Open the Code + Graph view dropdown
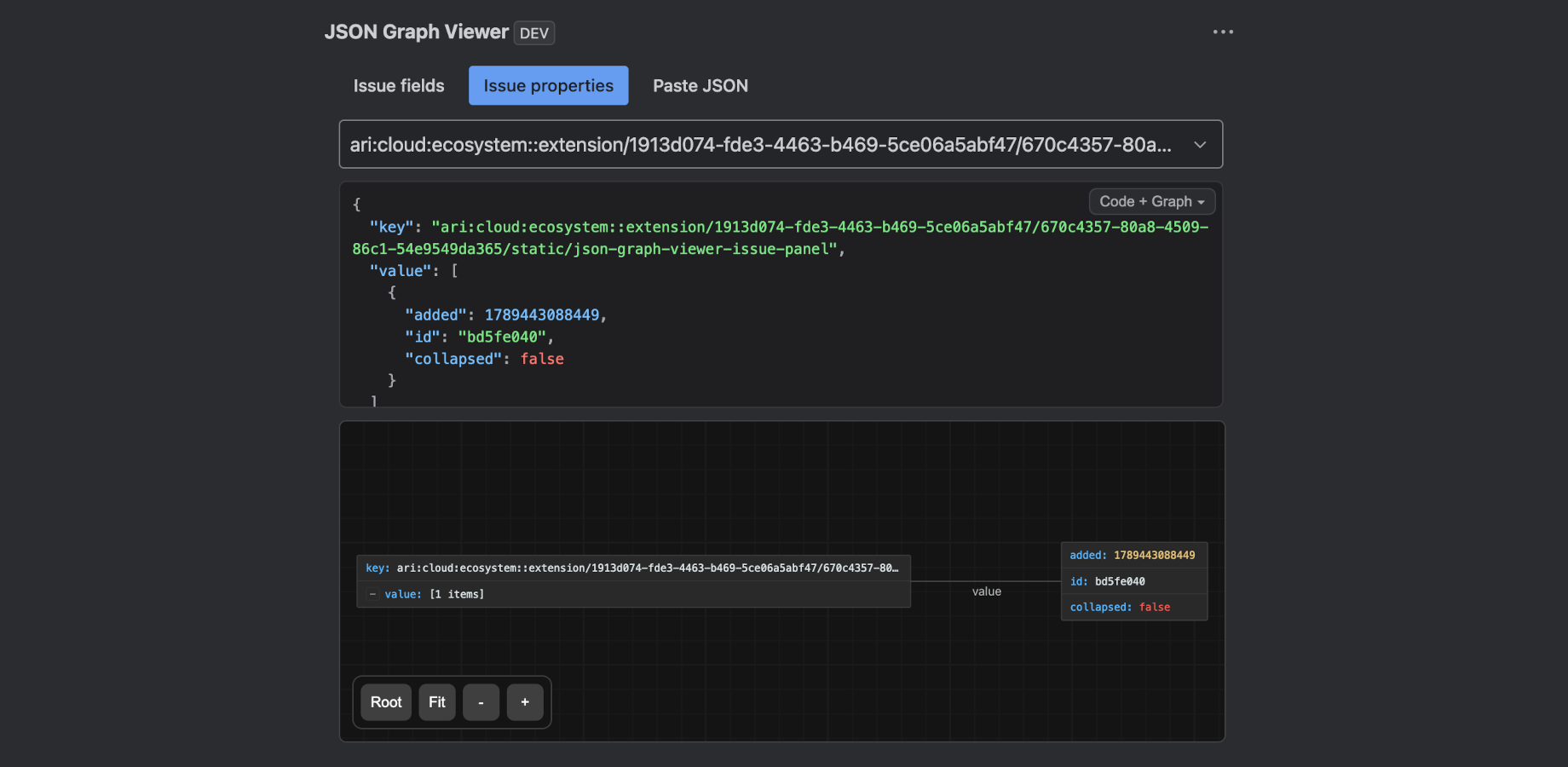1568x767 pixels. [1151, 201]
